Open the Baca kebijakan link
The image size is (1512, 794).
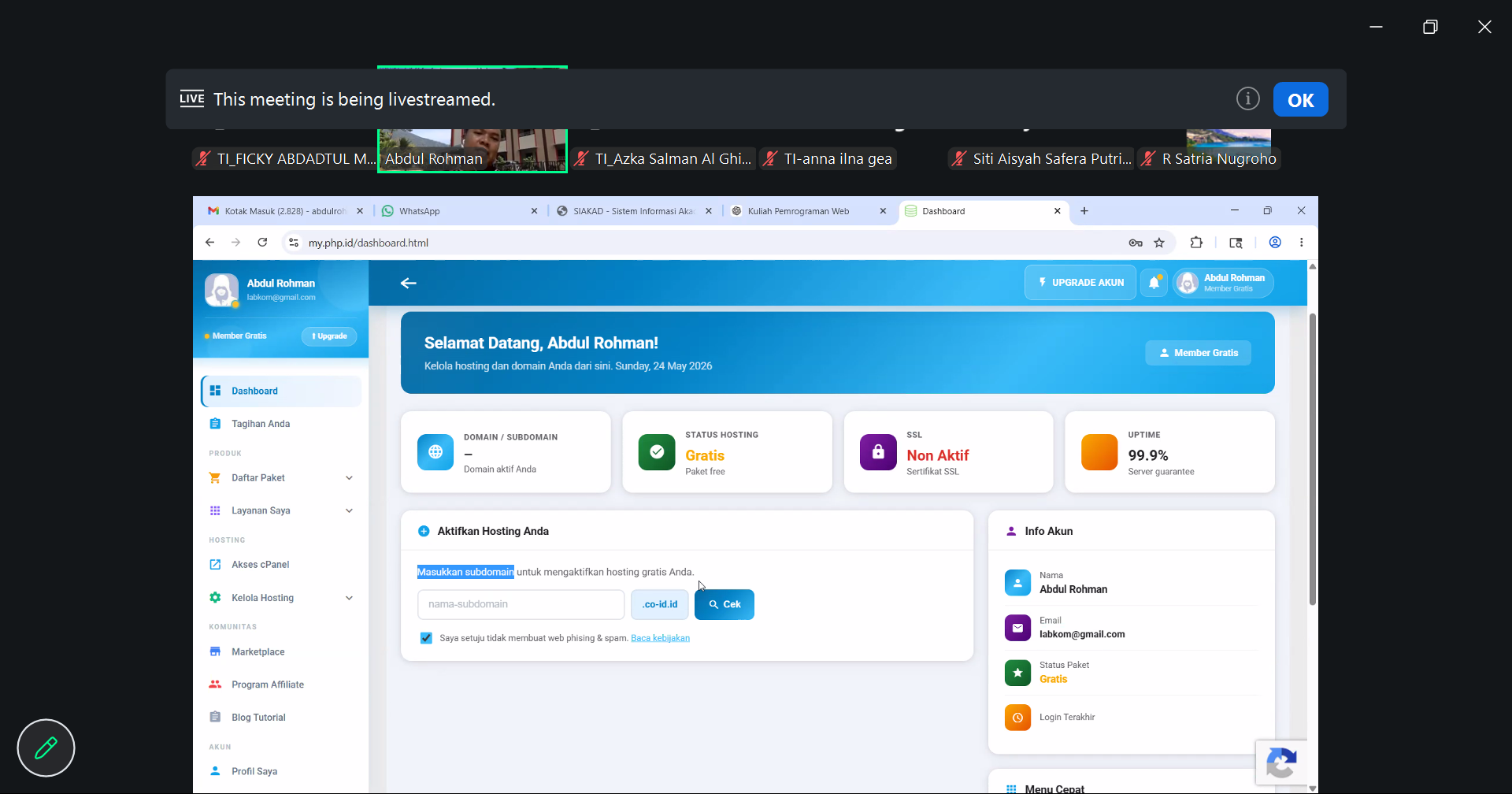coord(660,638)
